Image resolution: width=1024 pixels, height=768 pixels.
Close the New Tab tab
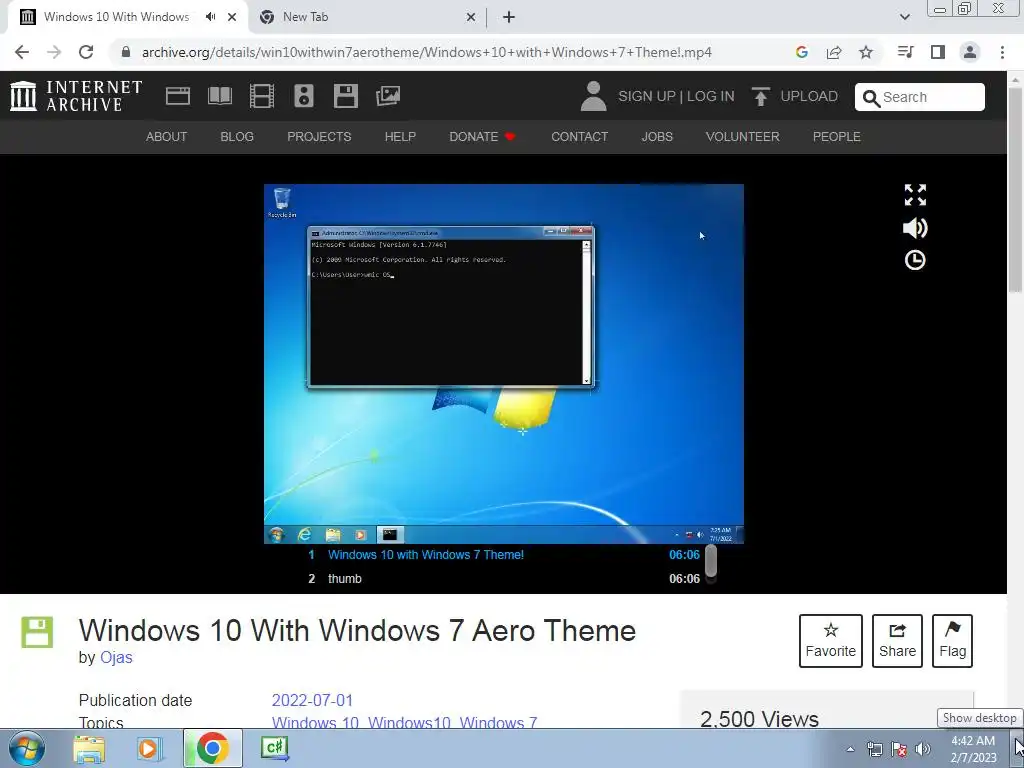click(471, 17)
